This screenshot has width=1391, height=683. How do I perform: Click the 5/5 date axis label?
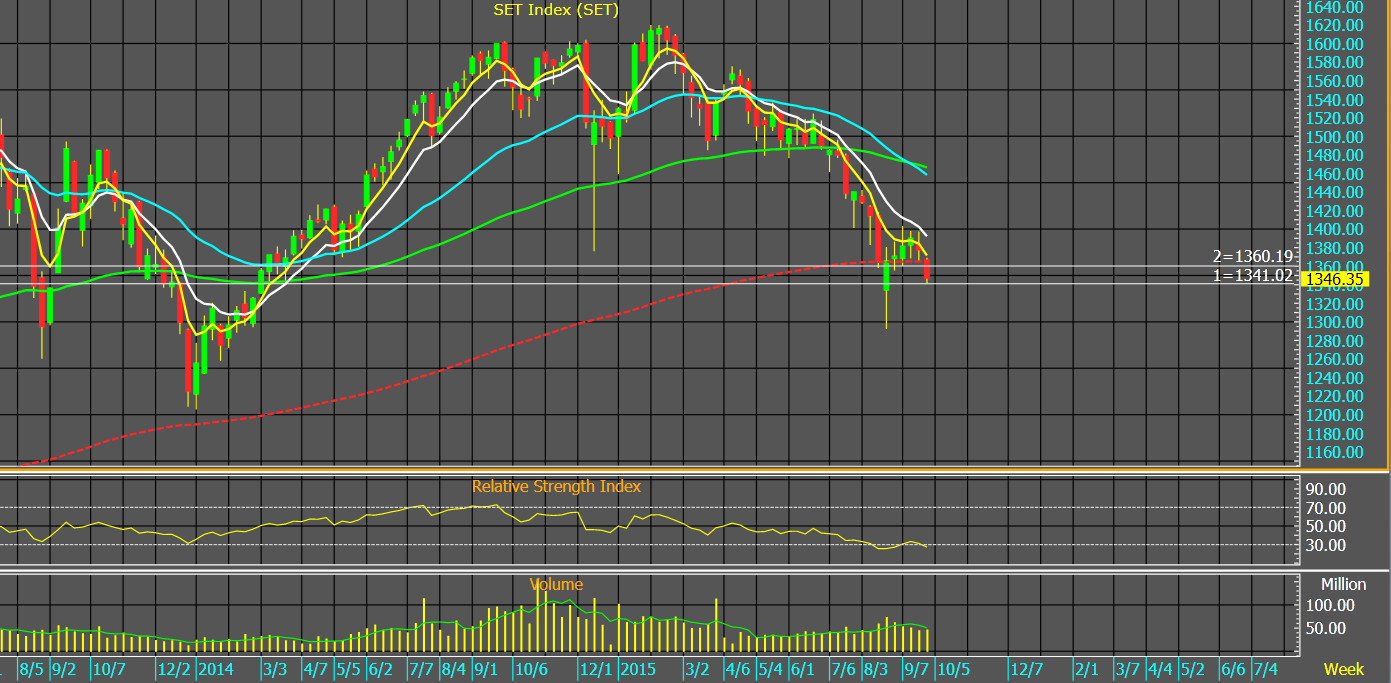[x=349, y=668]
